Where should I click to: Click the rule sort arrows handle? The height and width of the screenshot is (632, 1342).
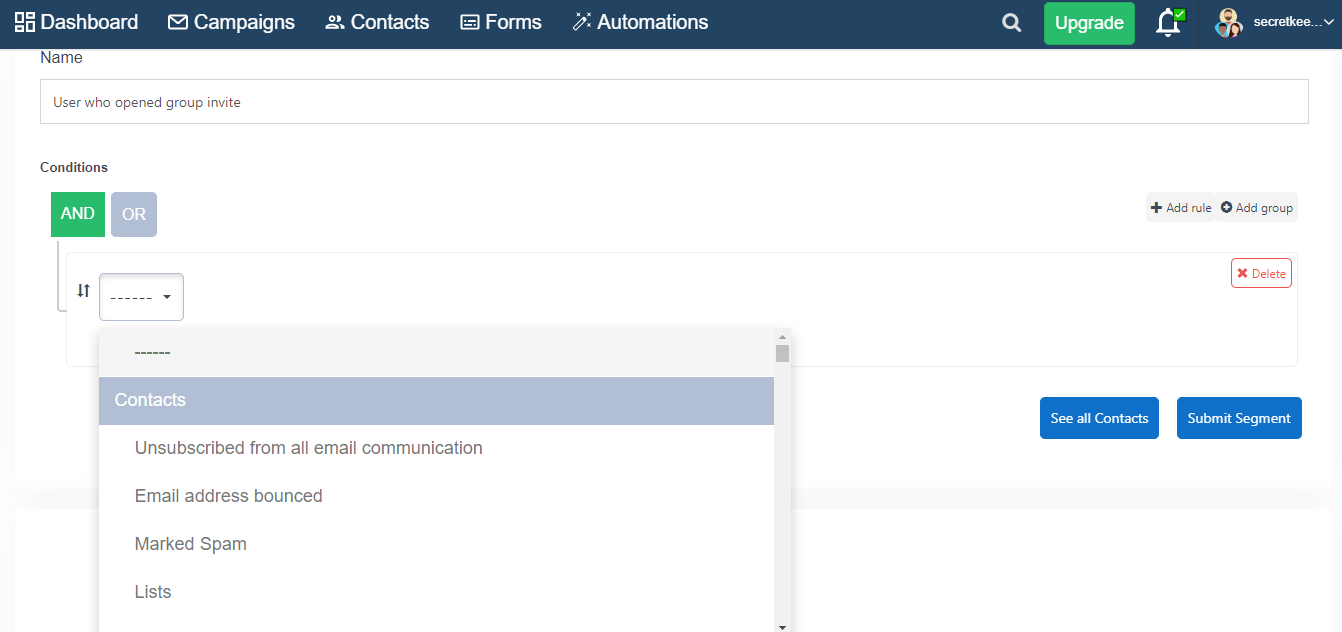84,290
